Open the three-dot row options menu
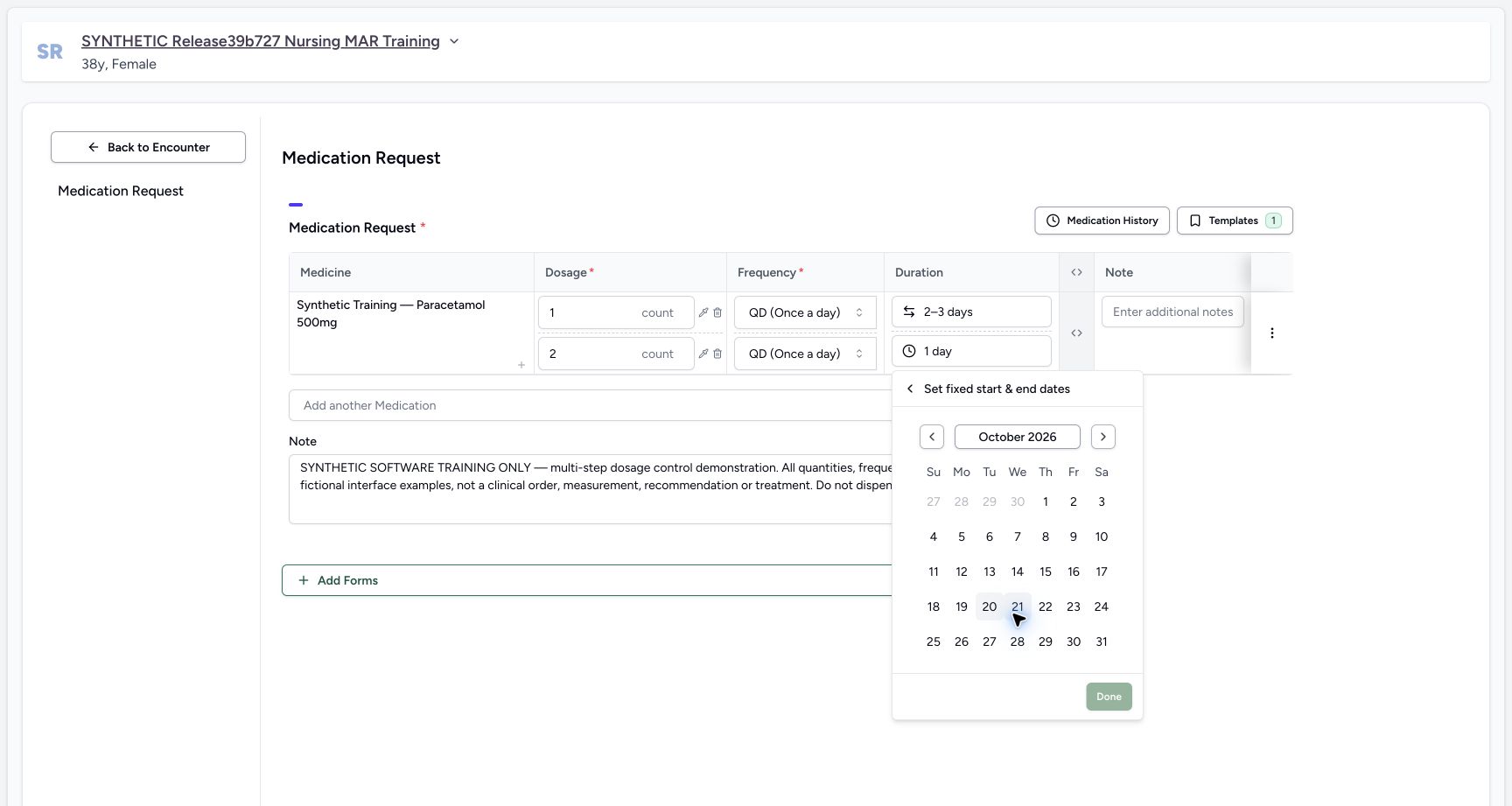Image resolution: width=1512 pixels, height=806 pixels. tap(1272, 333)
